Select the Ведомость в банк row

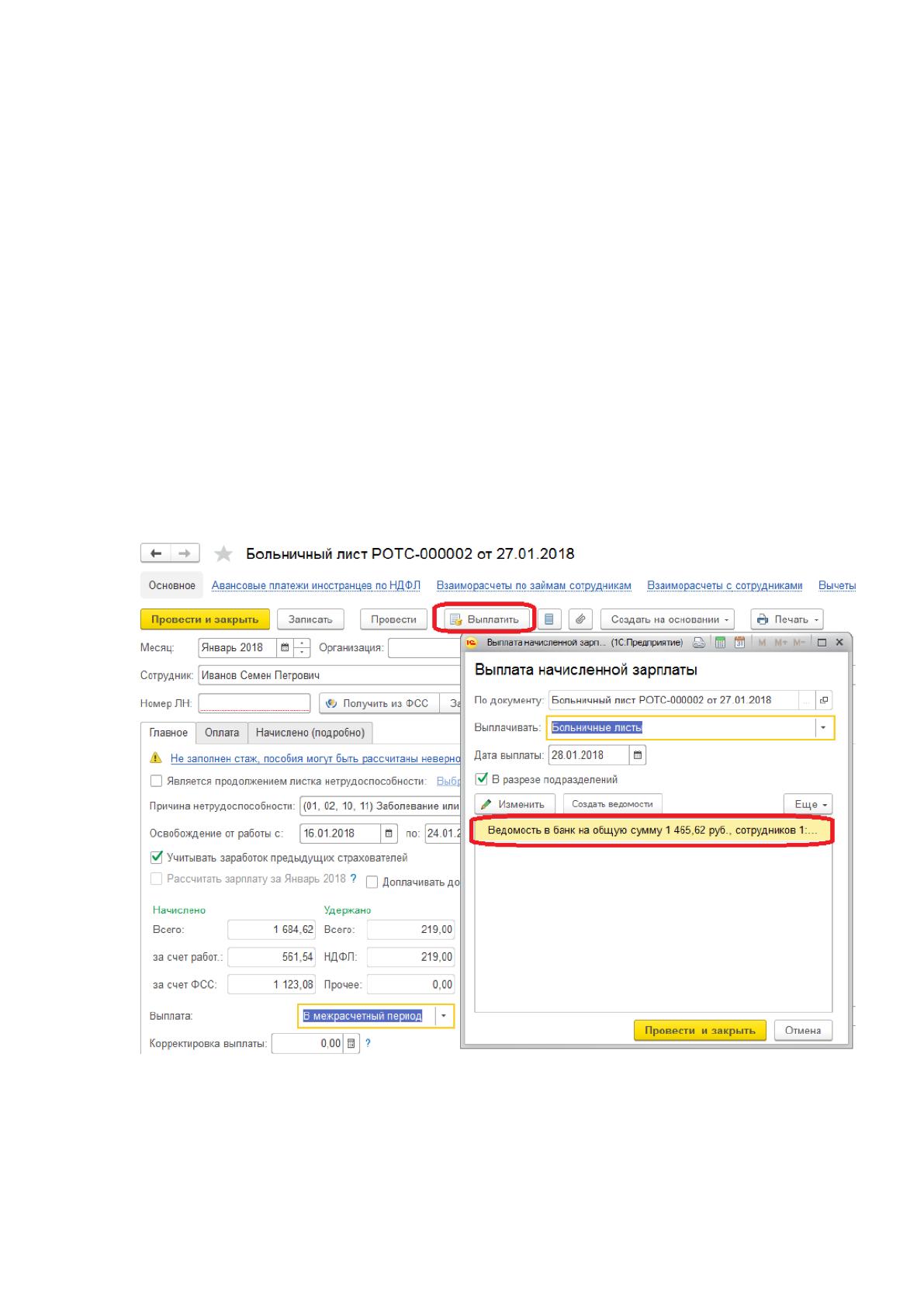tap(652, 830)
